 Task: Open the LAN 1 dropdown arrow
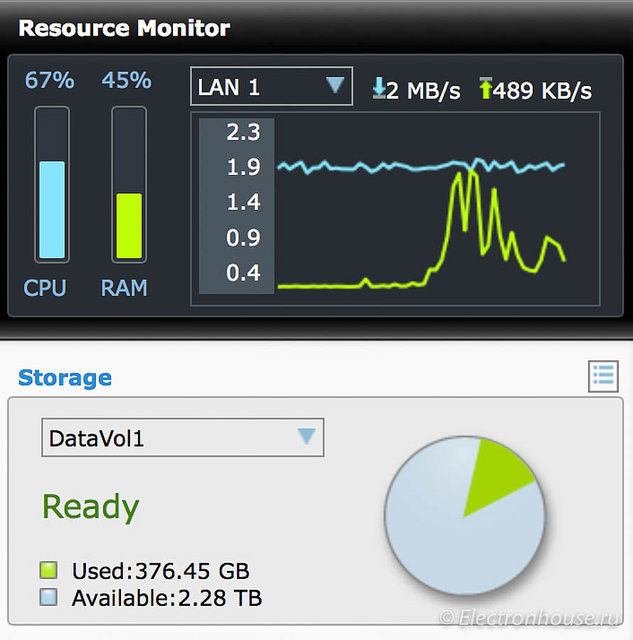point(335,86)
